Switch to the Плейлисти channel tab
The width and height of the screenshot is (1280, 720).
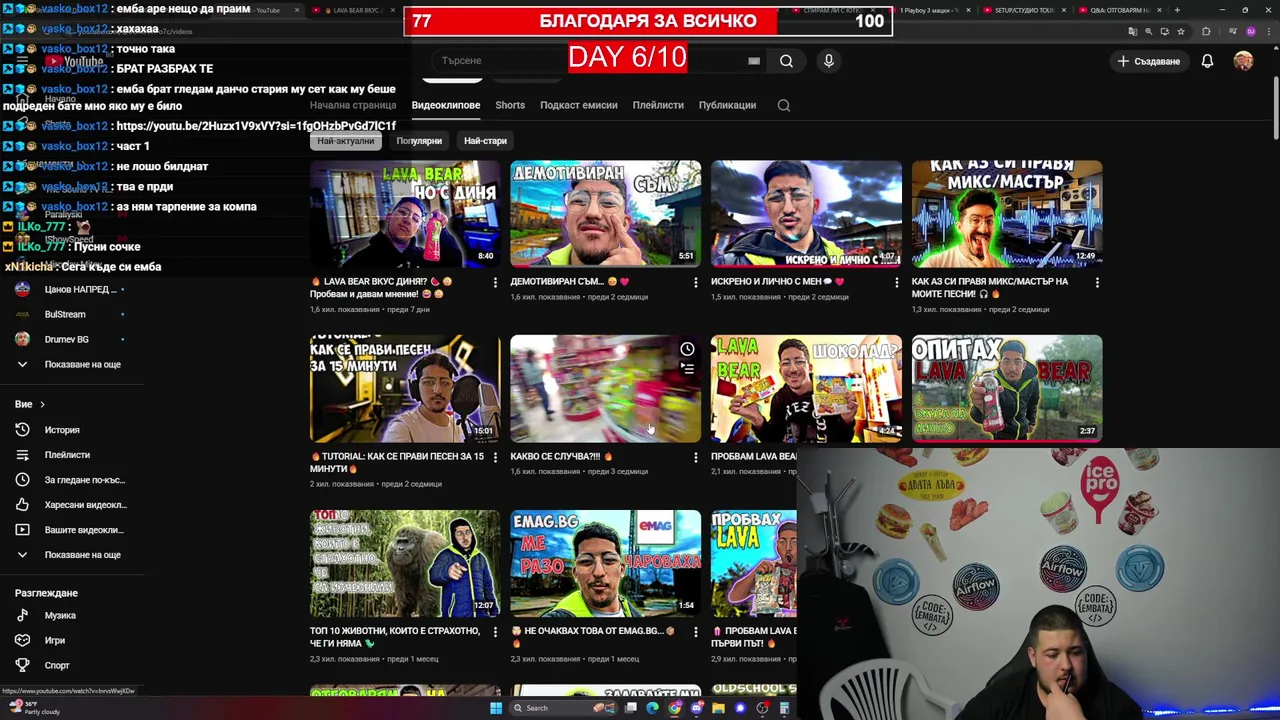(x=658, y=105)
